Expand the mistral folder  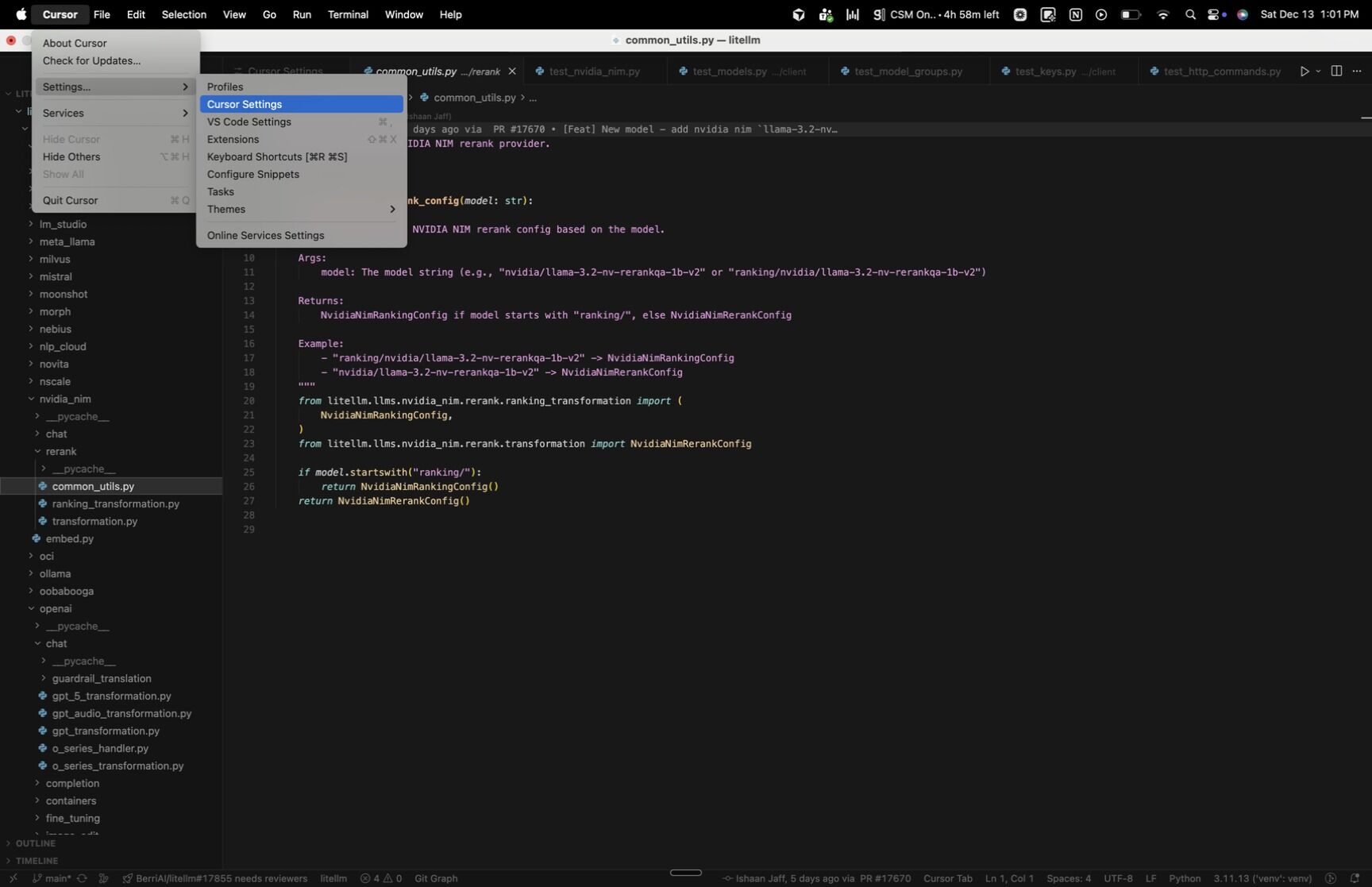[31, 276]
